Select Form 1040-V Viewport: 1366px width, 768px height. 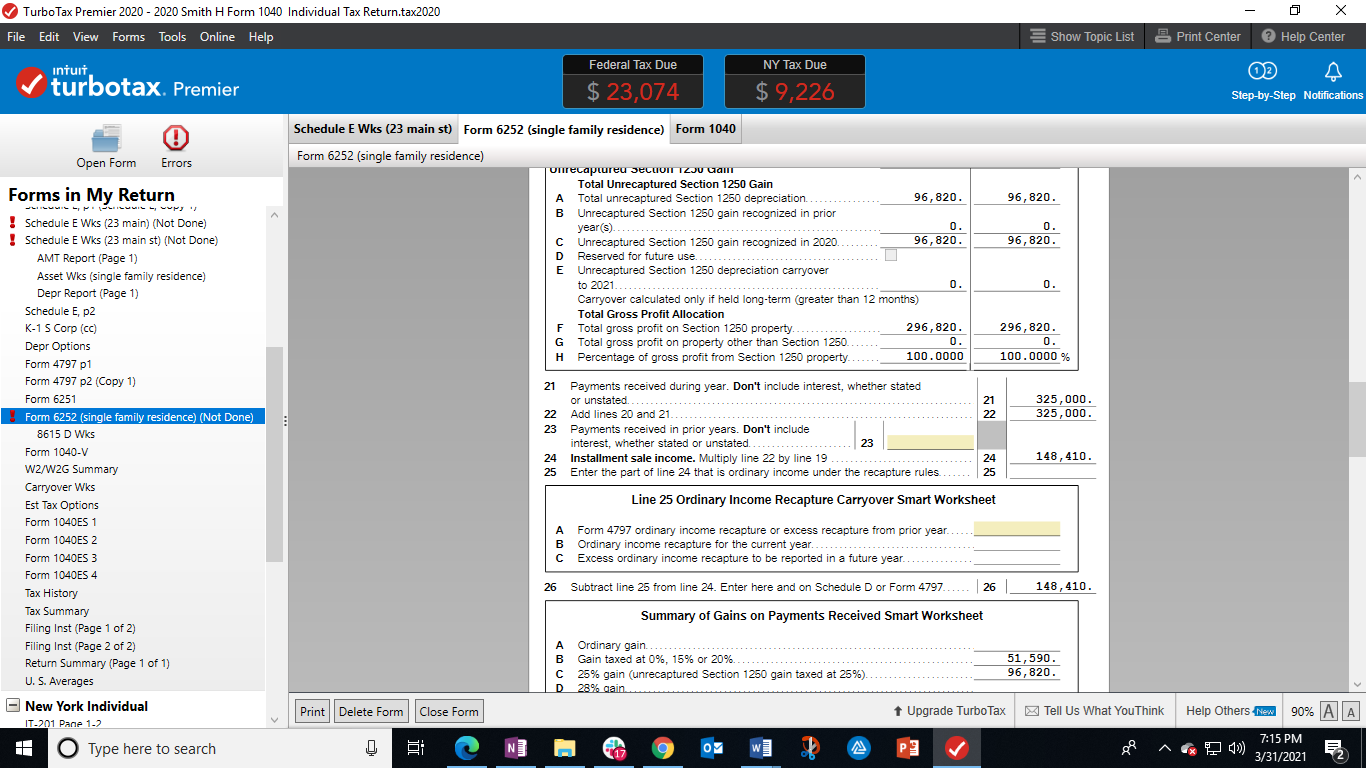[56, 452]
